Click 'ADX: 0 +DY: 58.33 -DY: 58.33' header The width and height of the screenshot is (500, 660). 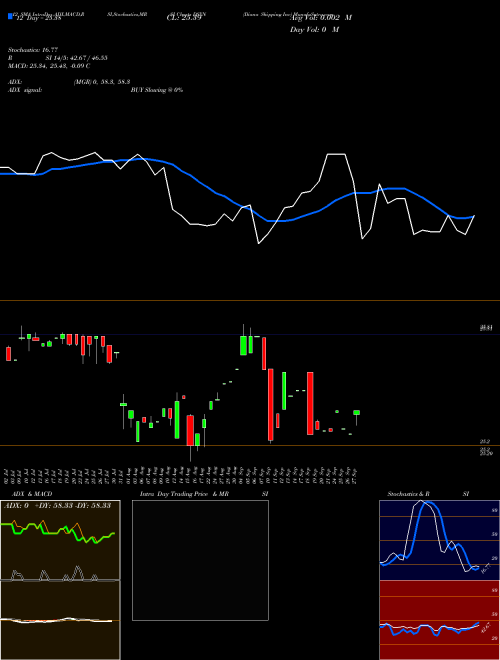pyautogui.click(x=57, y=505)
